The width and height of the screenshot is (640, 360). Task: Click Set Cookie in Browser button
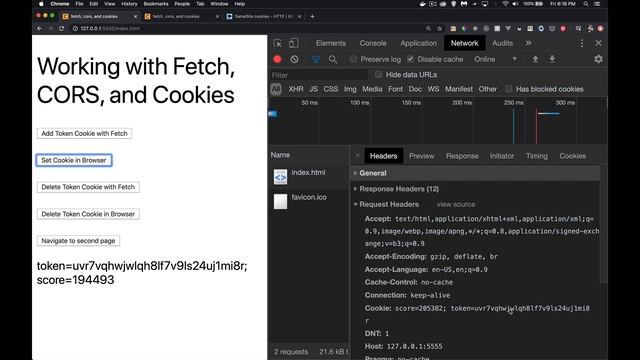coord(74,160)
